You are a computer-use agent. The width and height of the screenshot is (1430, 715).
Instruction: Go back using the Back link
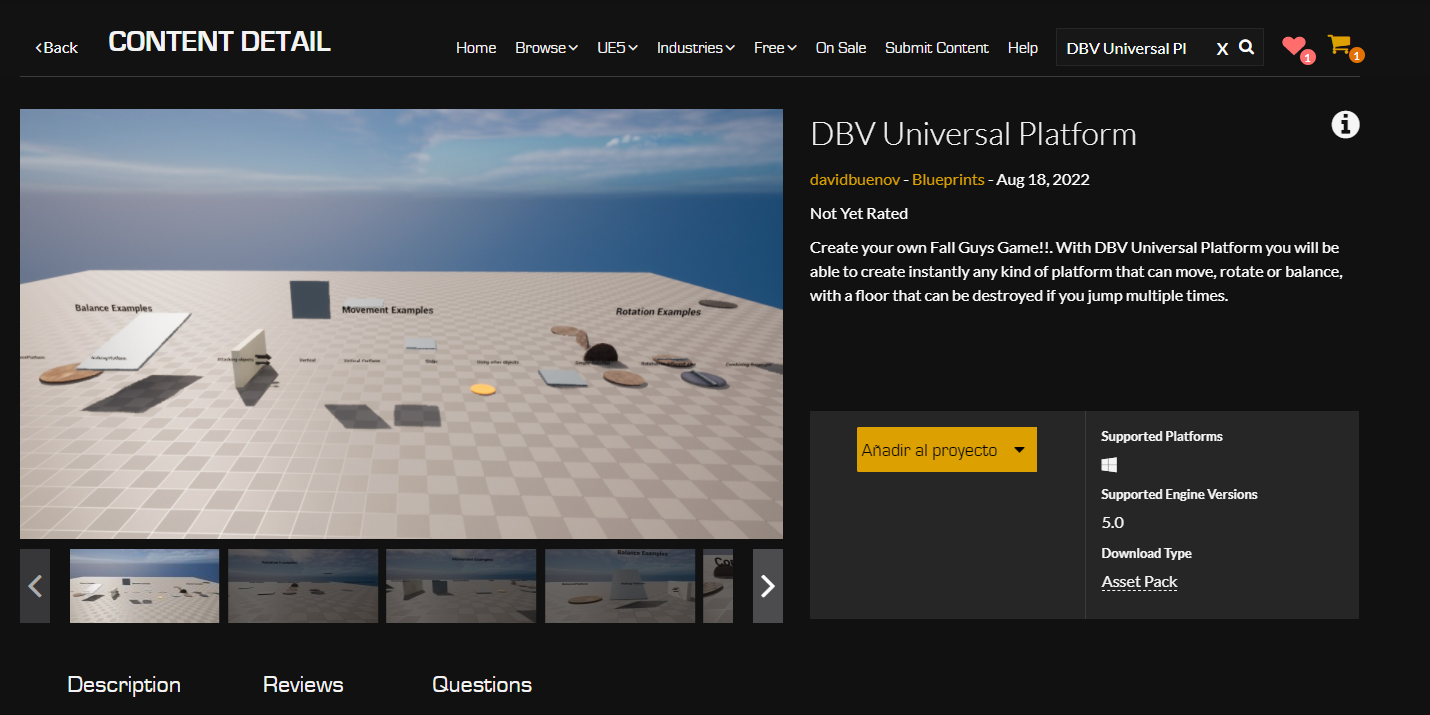click(x=57, y=48)
